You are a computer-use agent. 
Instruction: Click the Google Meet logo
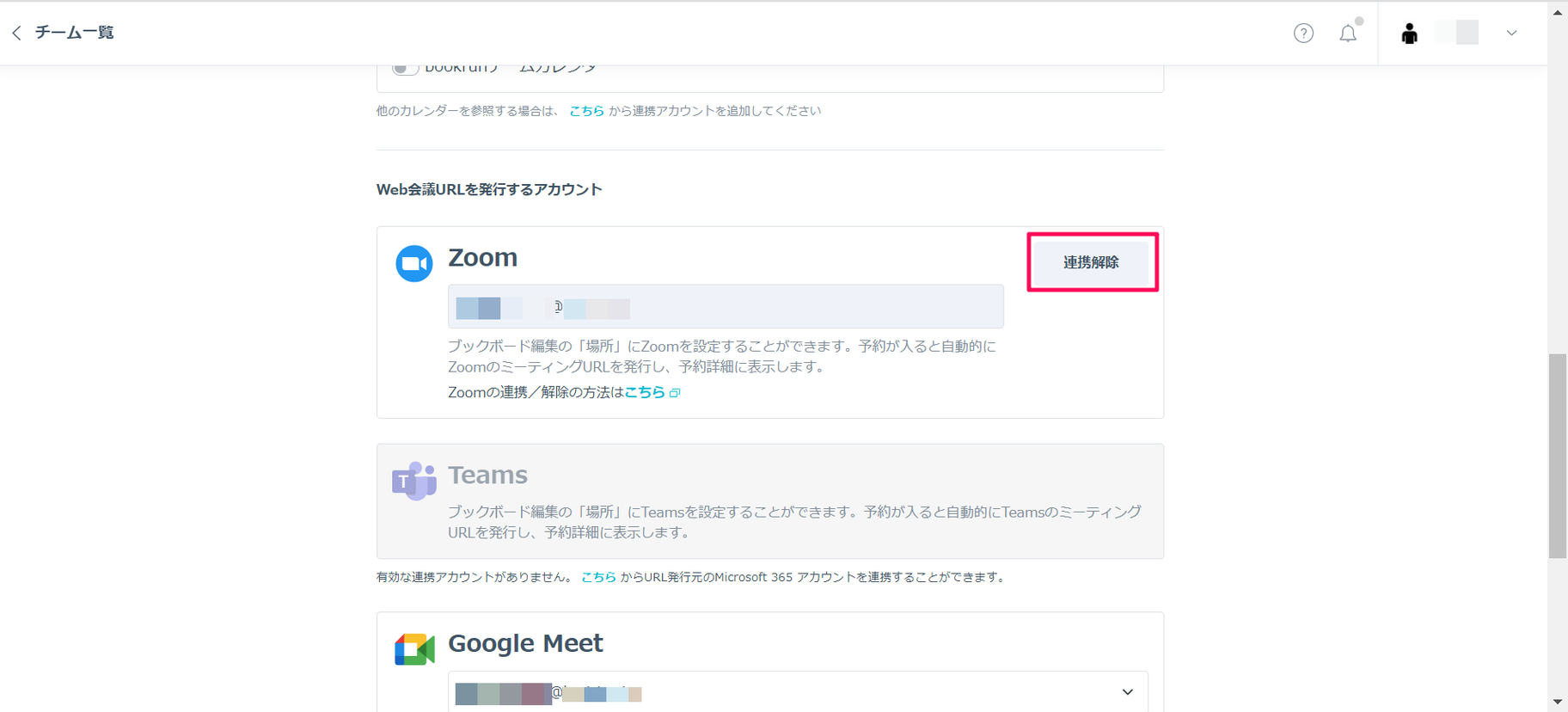coord(414,649)
